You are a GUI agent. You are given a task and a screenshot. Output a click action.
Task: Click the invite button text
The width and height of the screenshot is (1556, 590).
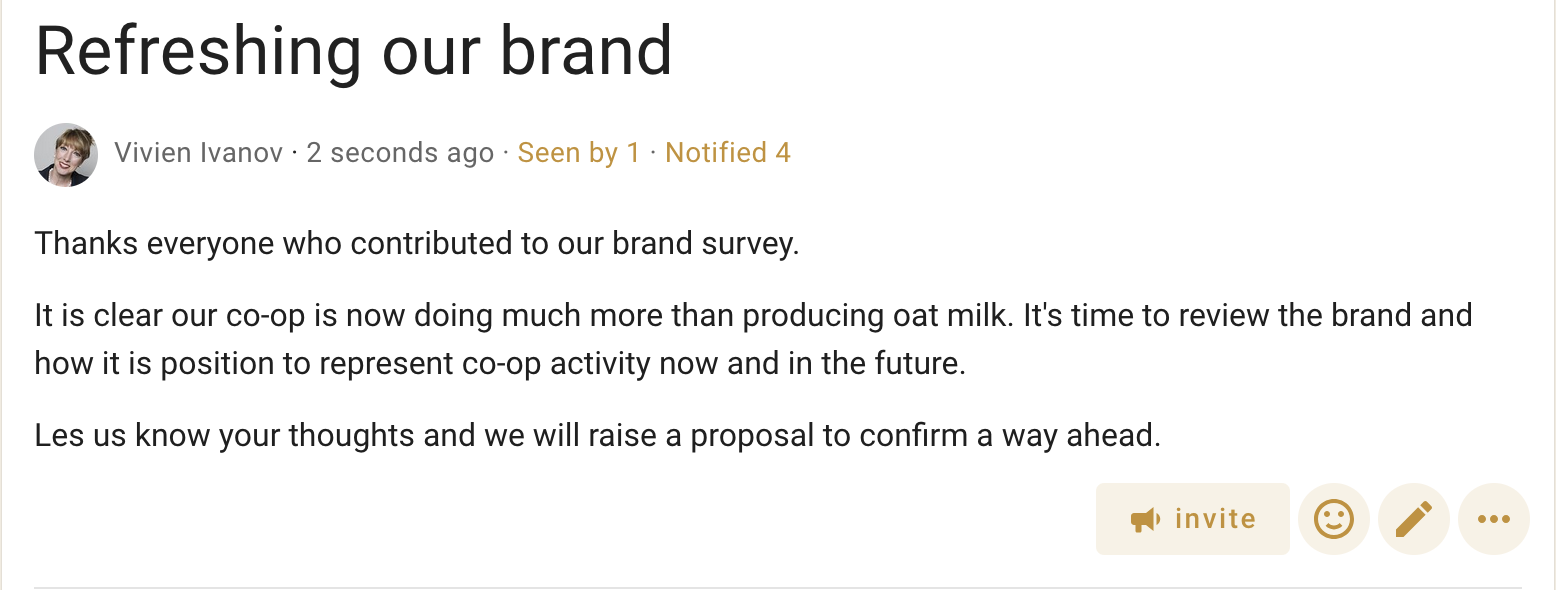[x=1215, y=519]
